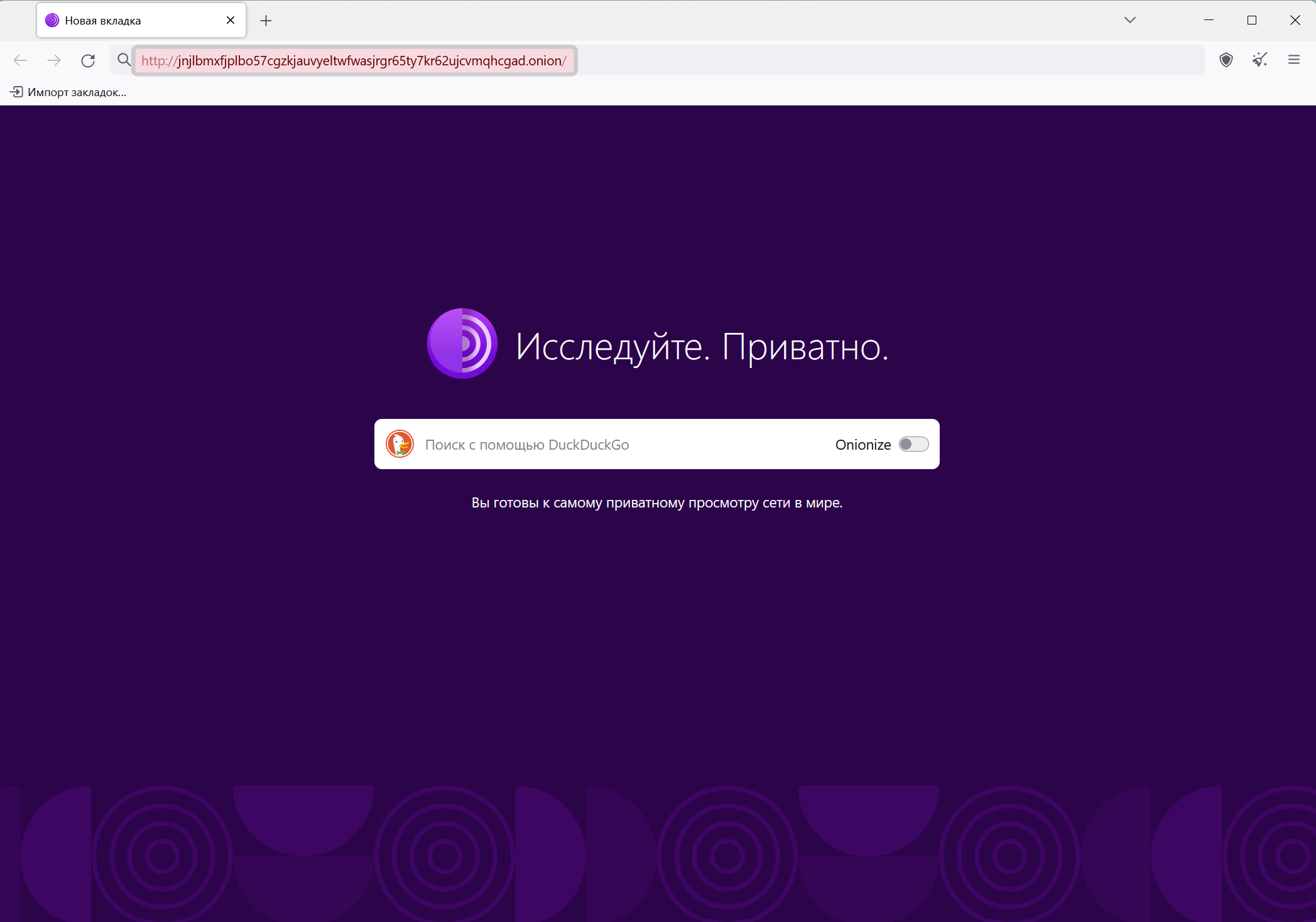This screenshot has height=922, width=1316.
Task: Expand the list all tabs chevron
Action: pyautogui.click(x=1129, y=20)
